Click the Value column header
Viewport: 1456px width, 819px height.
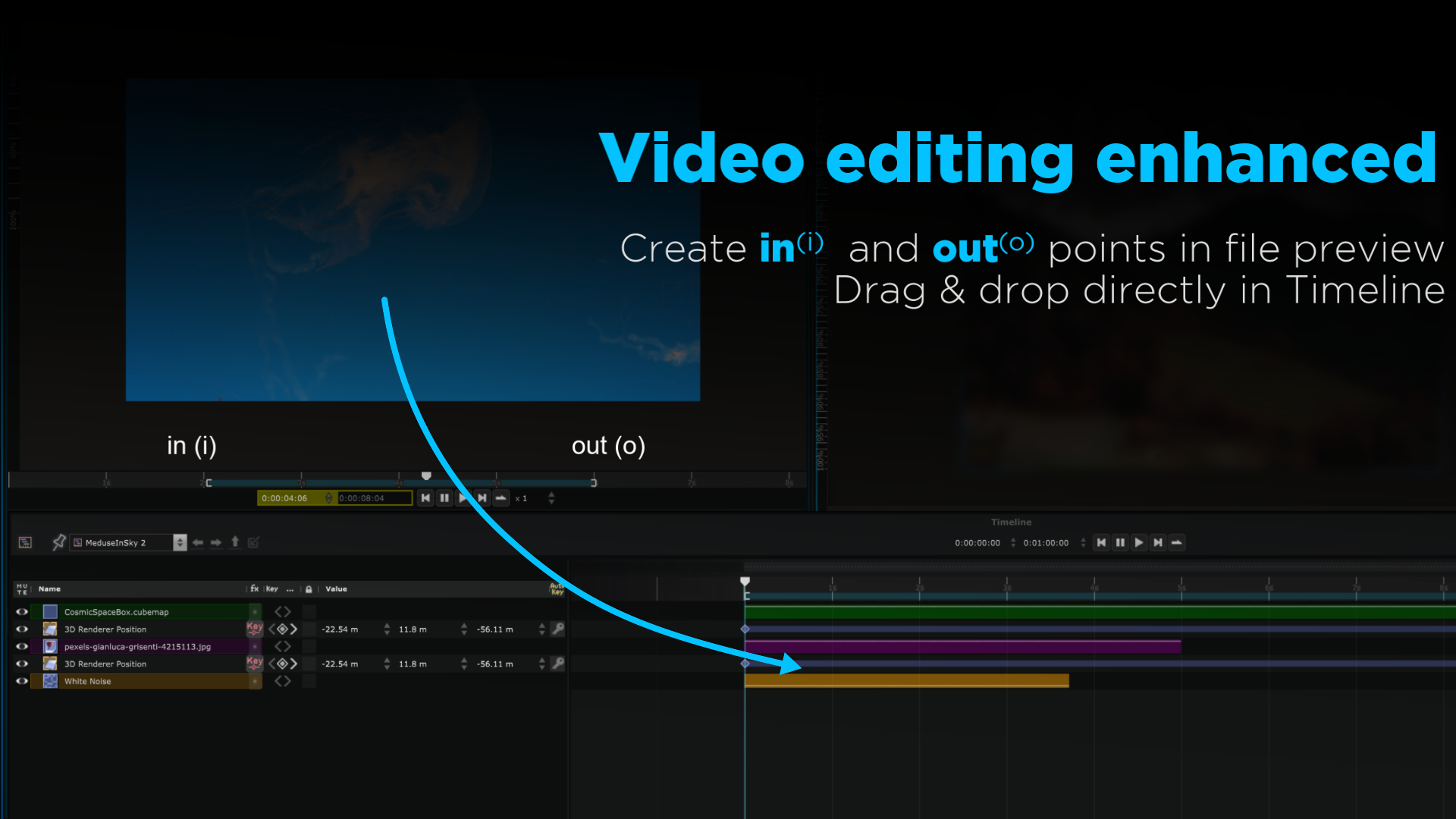click(x=336, y=589)
